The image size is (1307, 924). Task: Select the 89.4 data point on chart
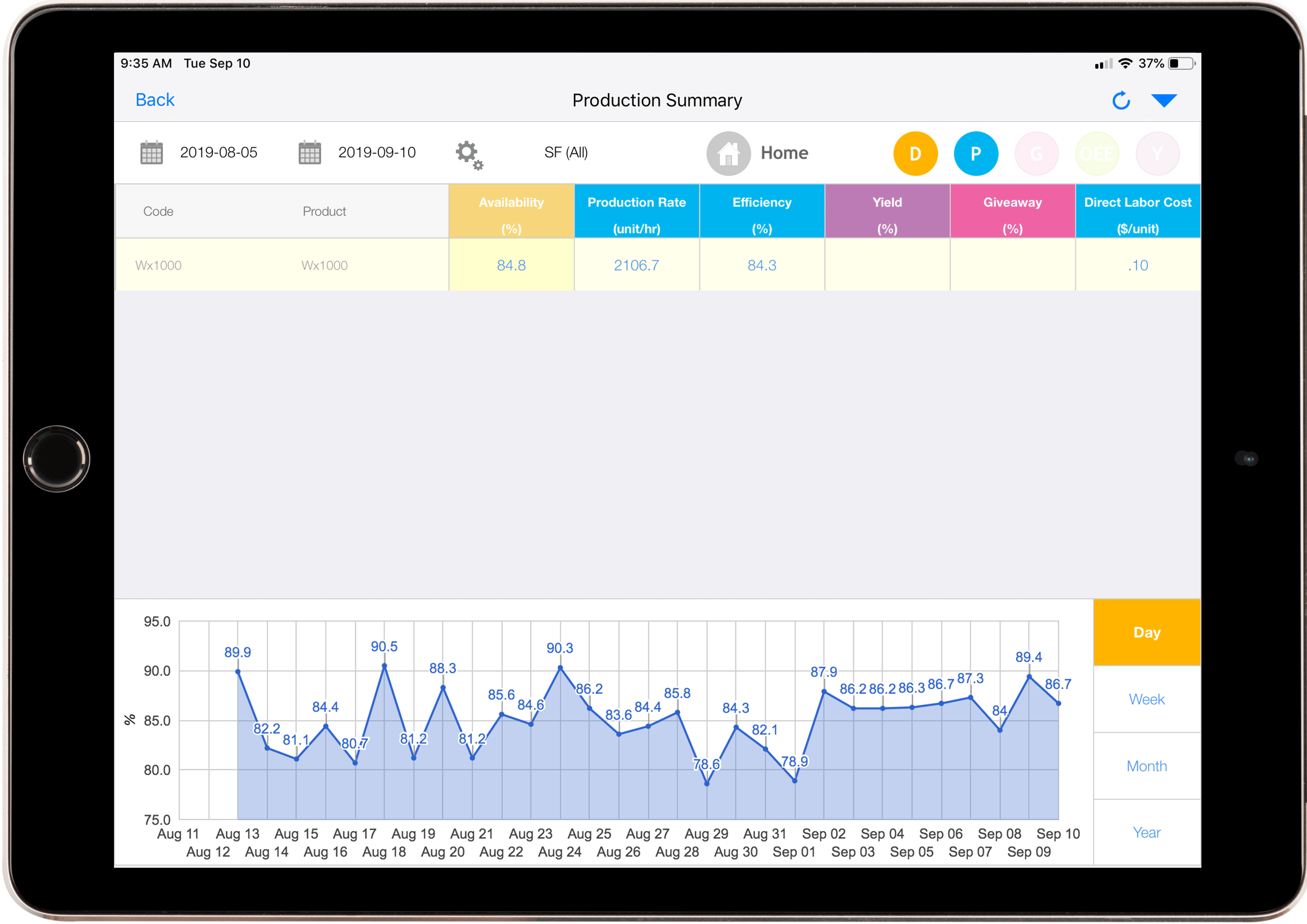[x=1029, y=677]
